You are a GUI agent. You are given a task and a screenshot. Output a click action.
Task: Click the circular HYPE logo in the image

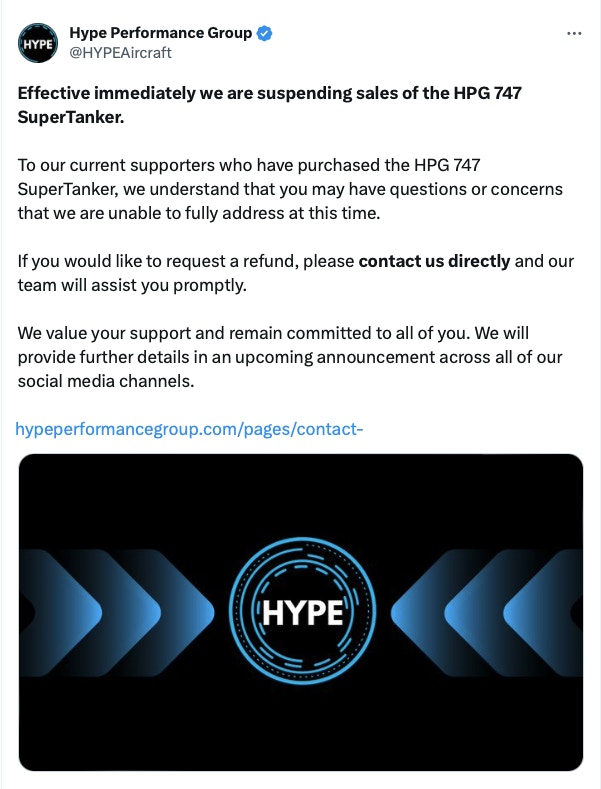pyautogui.click(x=301, y=611)
